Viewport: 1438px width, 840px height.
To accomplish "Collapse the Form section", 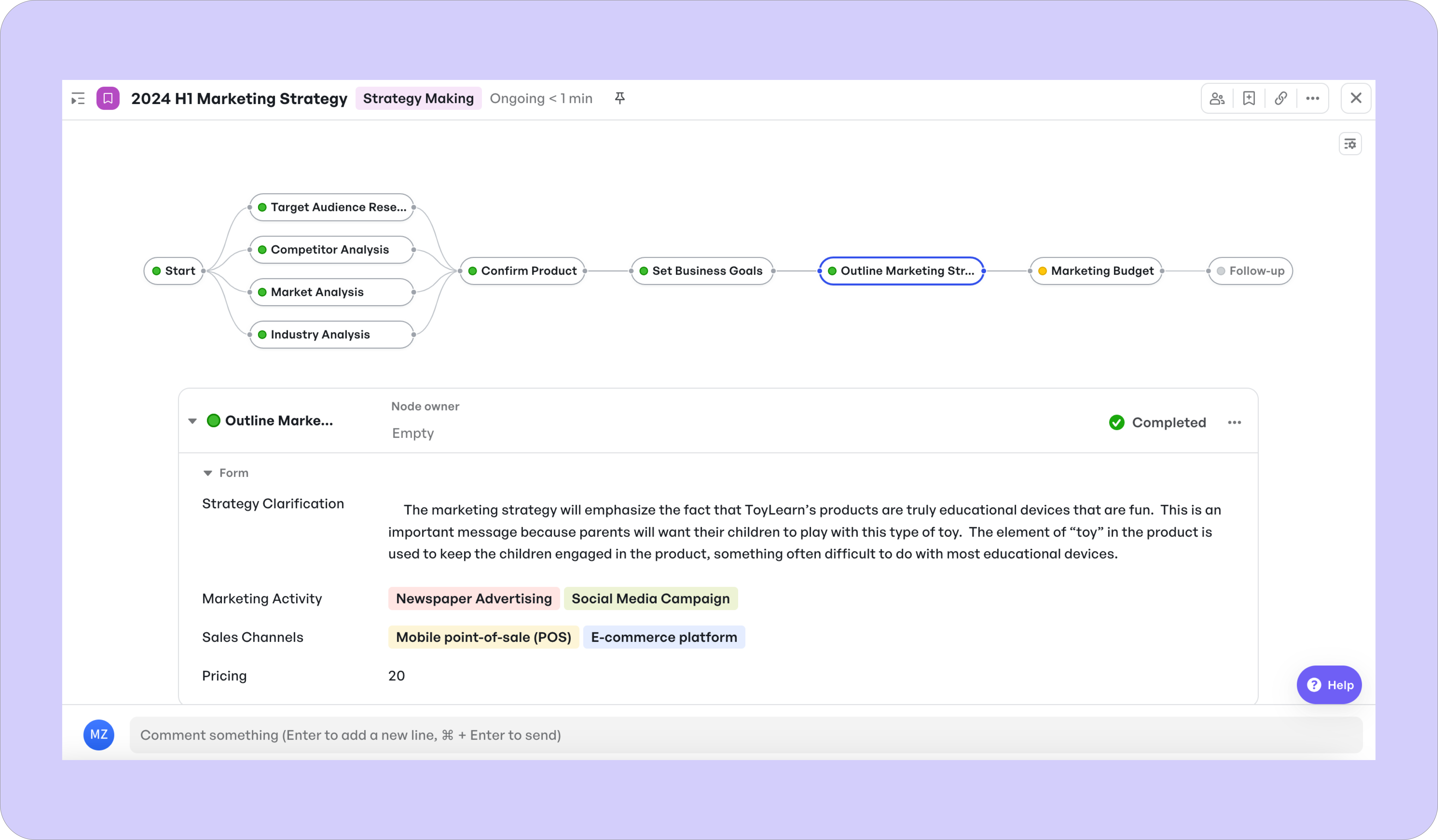I will [208, 473].
